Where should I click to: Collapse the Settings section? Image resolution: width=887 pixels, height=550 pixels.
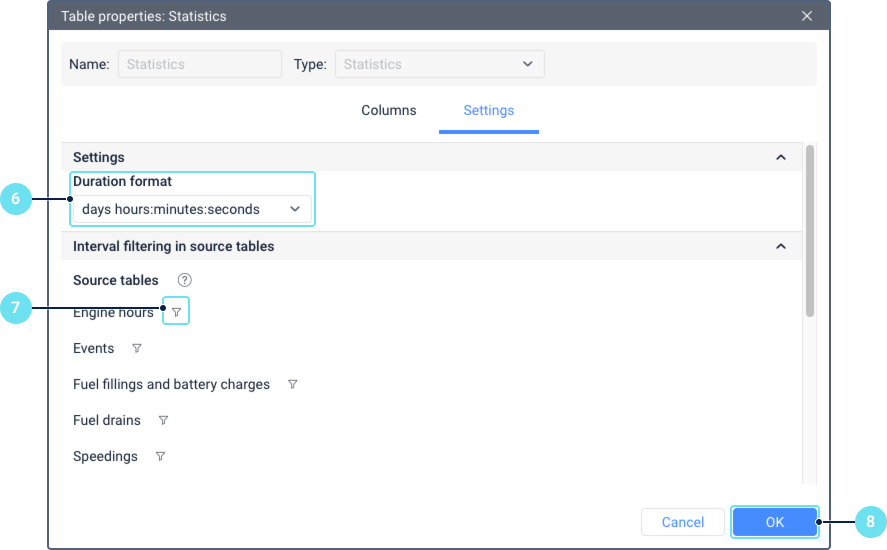pos(781,158)
